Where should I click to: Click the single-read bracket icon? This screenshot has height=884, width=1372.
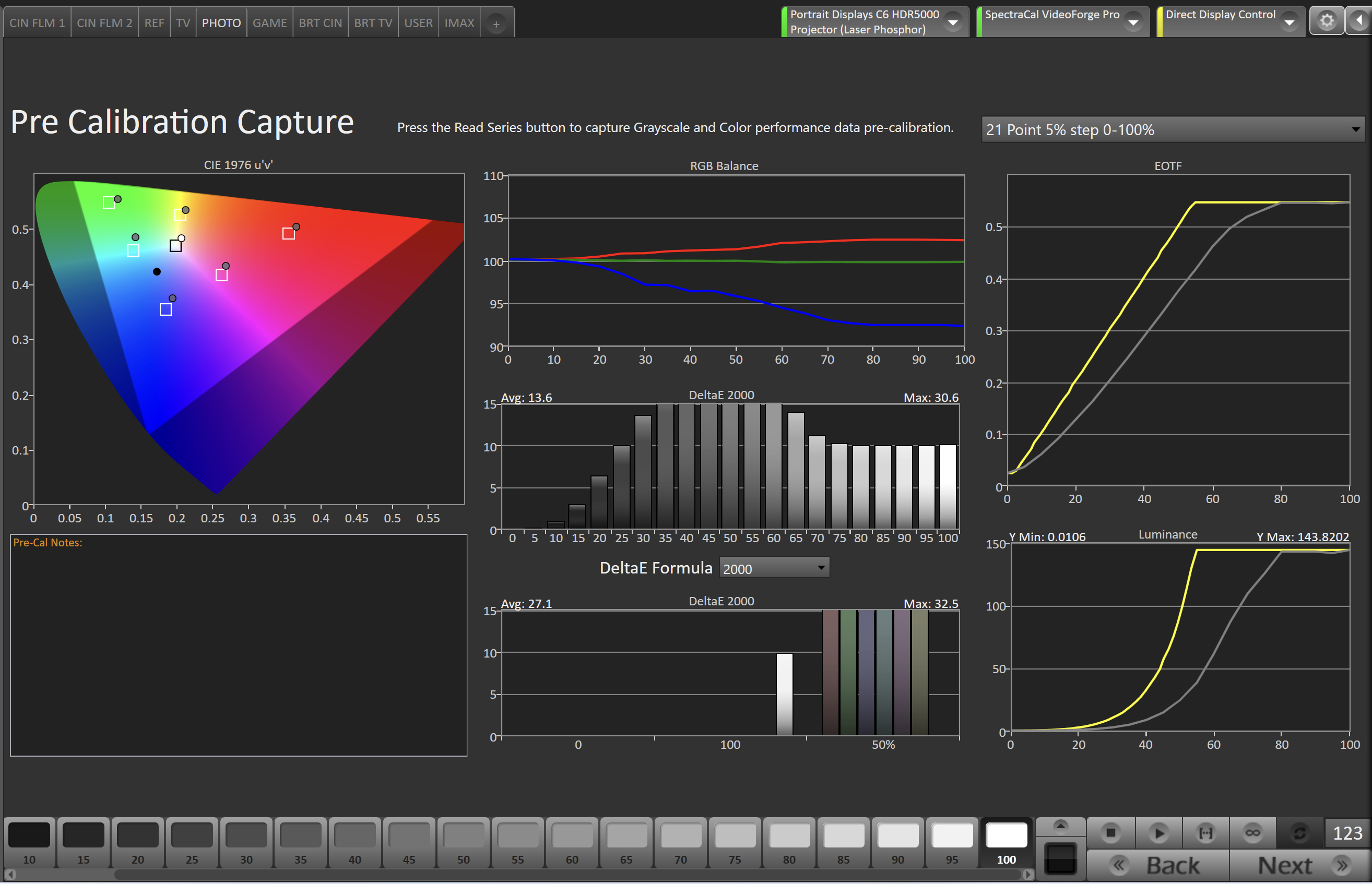(1205, 833)
